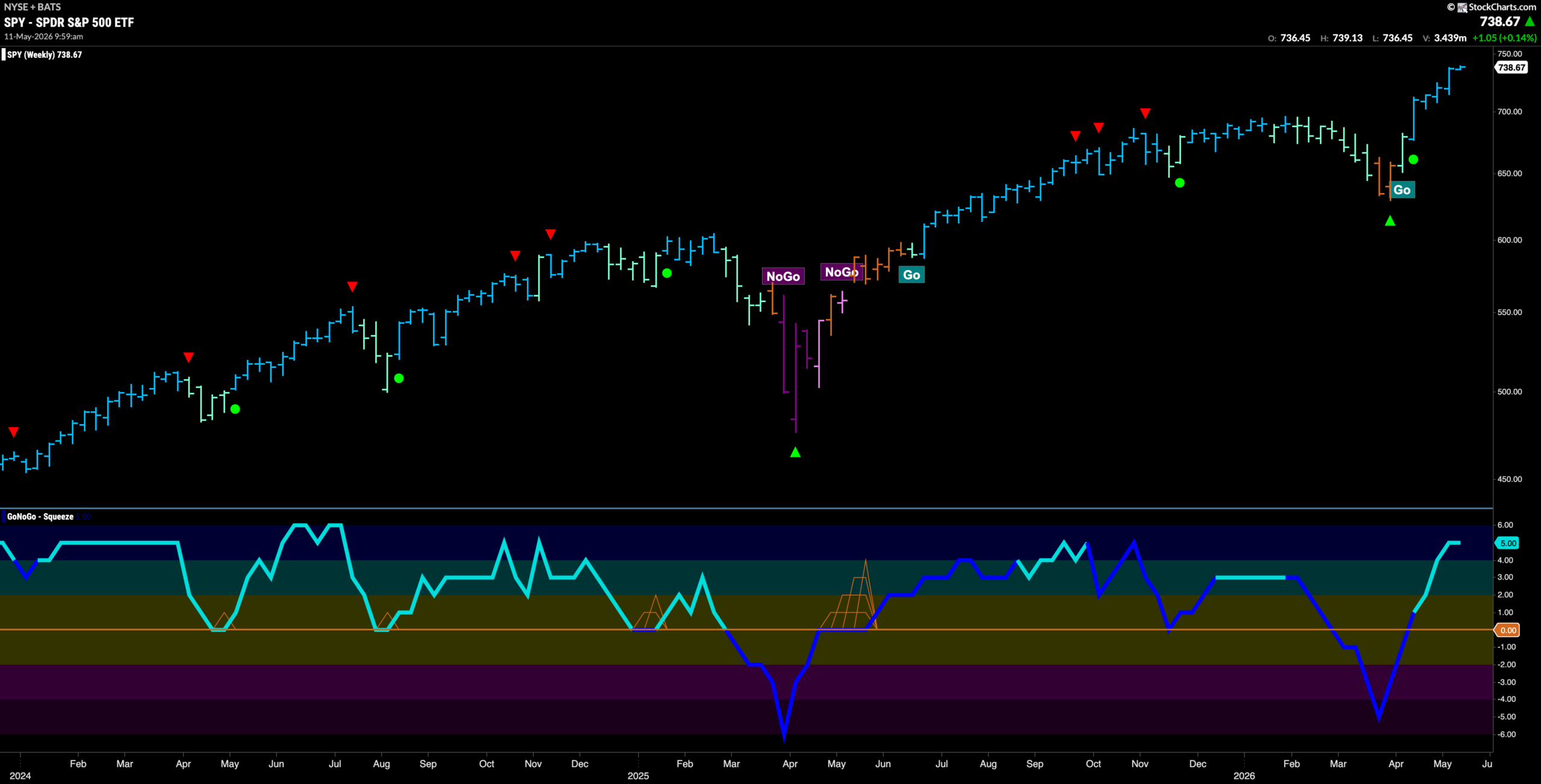1541x784 pixels.
Task: Click the high value 739.13
Action: pos(1348,38)
